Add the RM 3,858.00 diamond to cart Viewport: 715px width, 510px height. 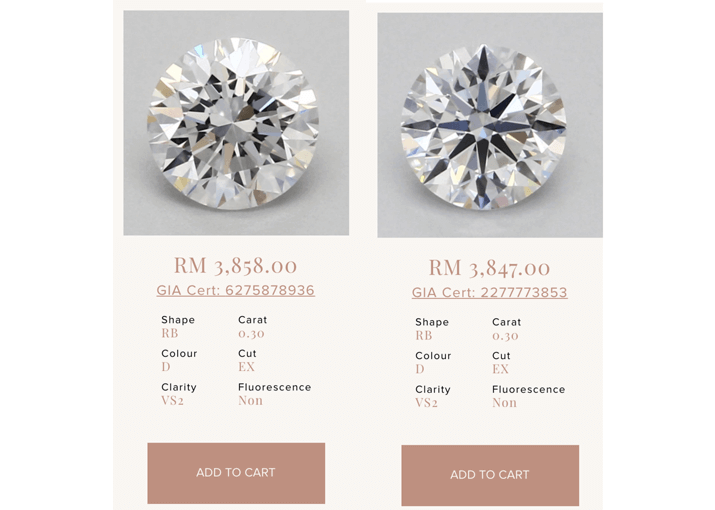pyautogui.click(x=236, y=473)
